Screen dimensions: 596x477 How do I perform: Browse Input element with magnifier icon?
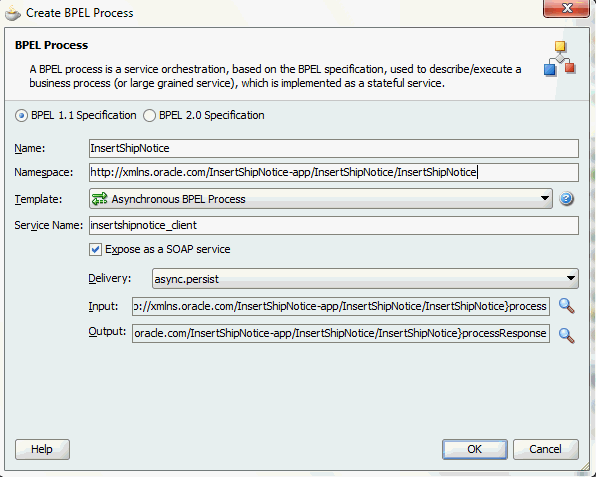point(566,306)
